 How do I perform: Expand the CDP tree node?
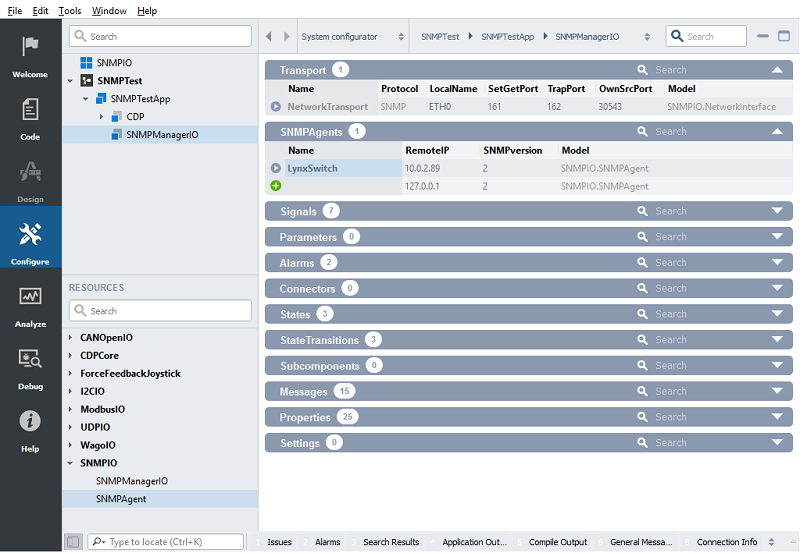click(x=102, y=117)
